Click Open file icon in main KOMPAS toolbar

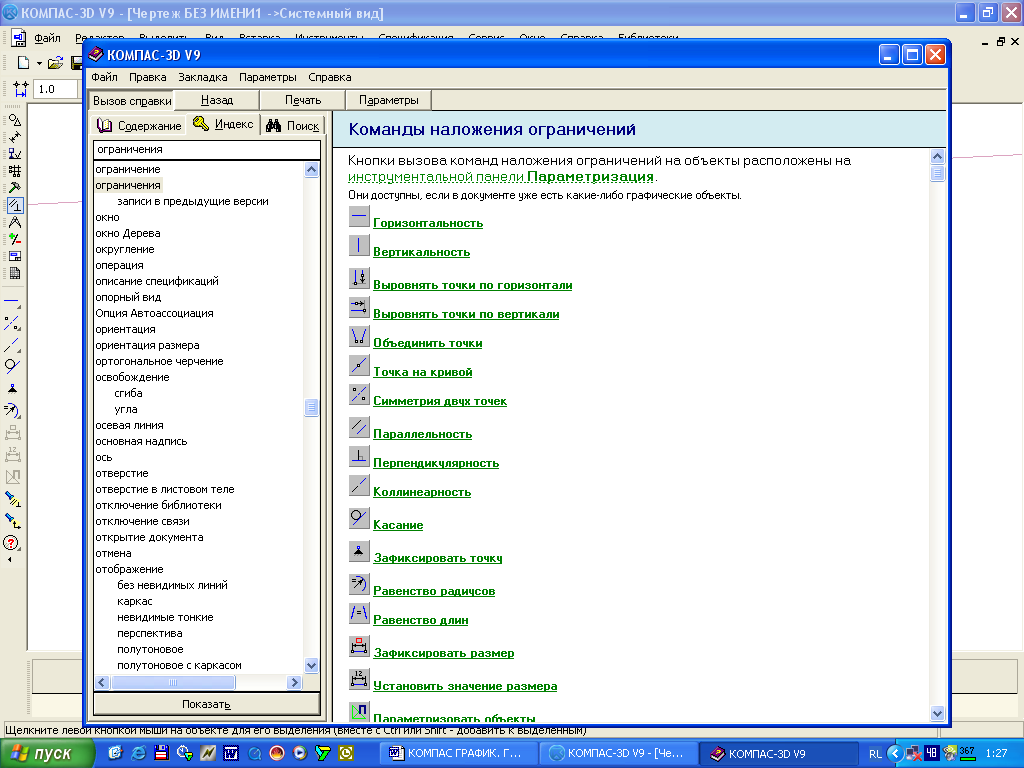56,63
